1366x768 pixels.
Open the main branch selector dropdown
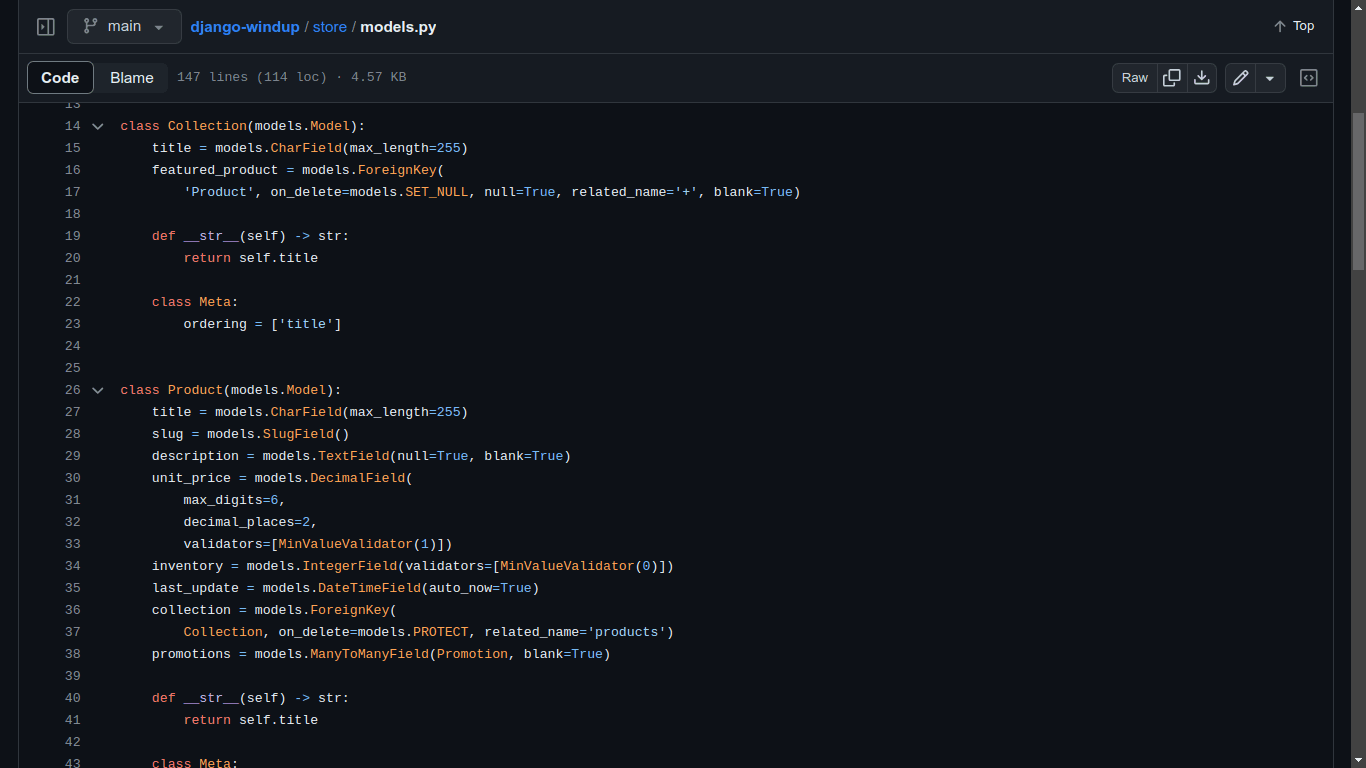click(124, 27)
